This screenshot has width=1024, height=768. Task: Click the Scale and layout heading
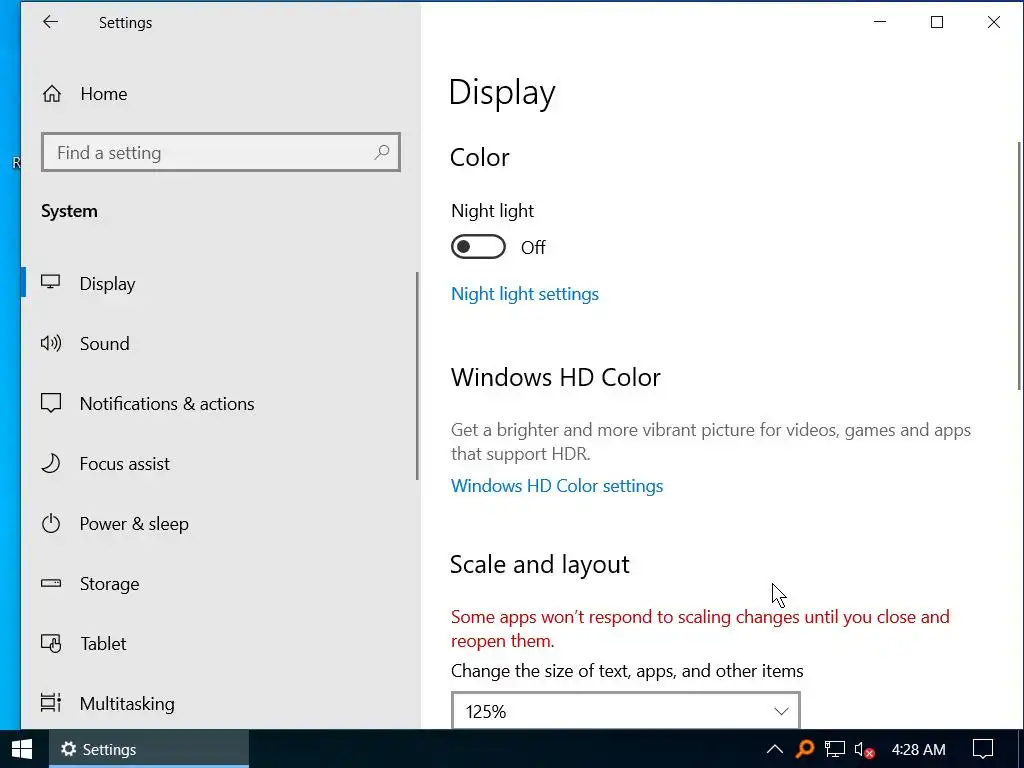click(539, 564)
